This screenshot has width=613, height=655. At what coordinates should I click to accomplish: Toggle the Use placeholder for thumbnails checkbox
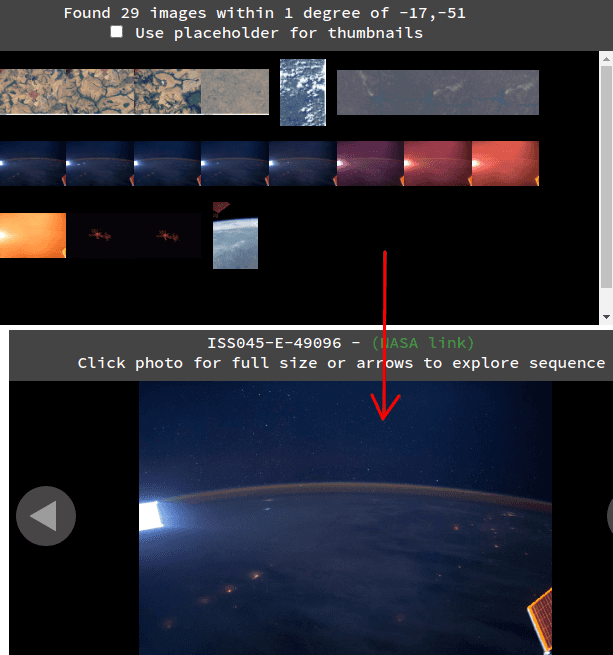[117, 32]
